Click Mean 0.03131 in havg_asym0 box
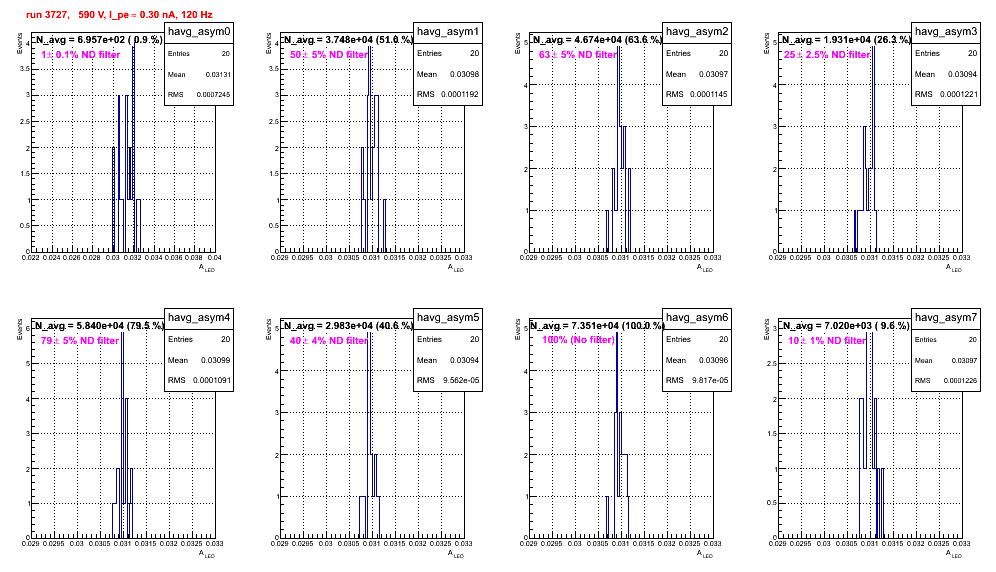 [199, 74]
